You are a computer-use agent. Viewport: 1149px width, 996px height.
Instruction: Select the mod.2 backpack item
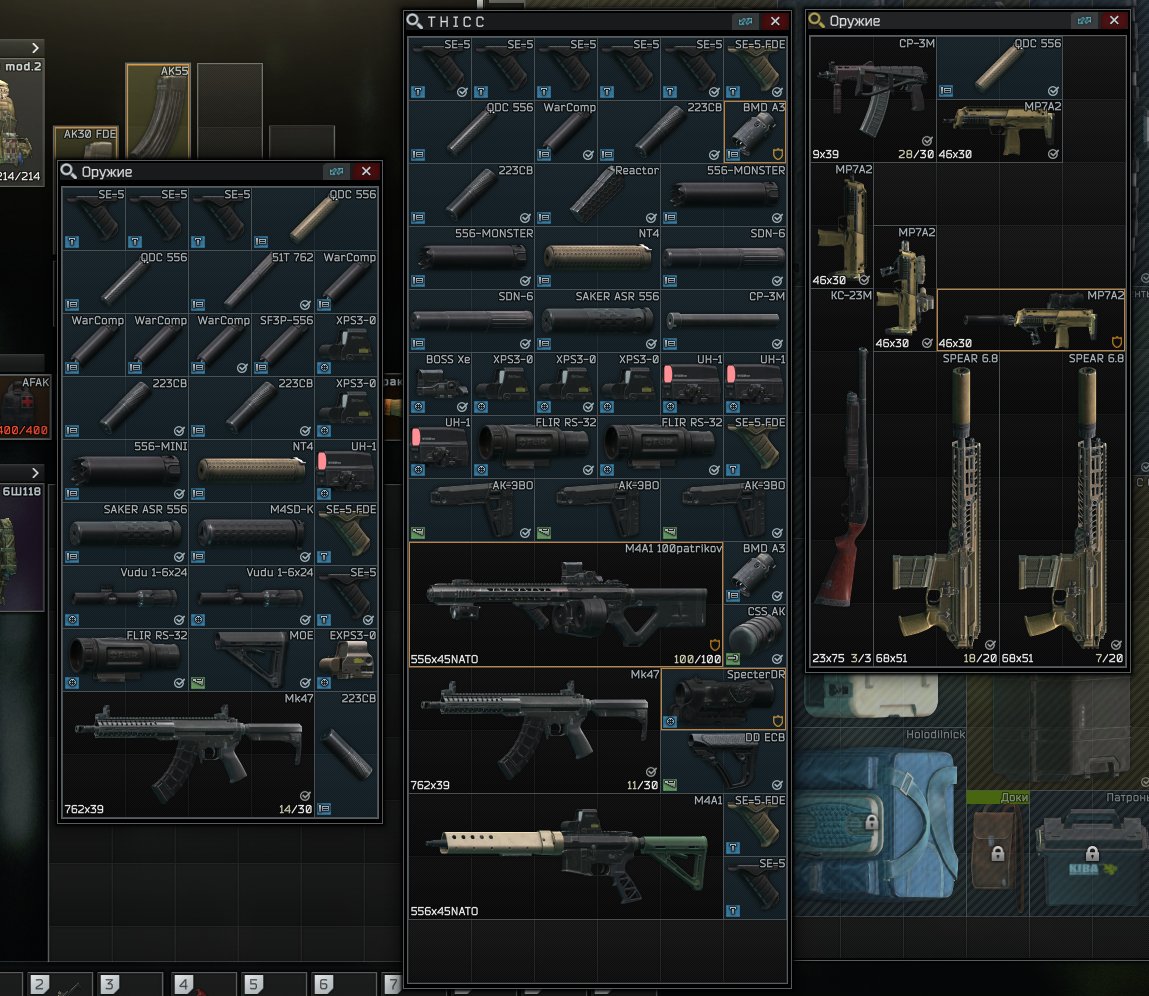(x=22, y=122)
